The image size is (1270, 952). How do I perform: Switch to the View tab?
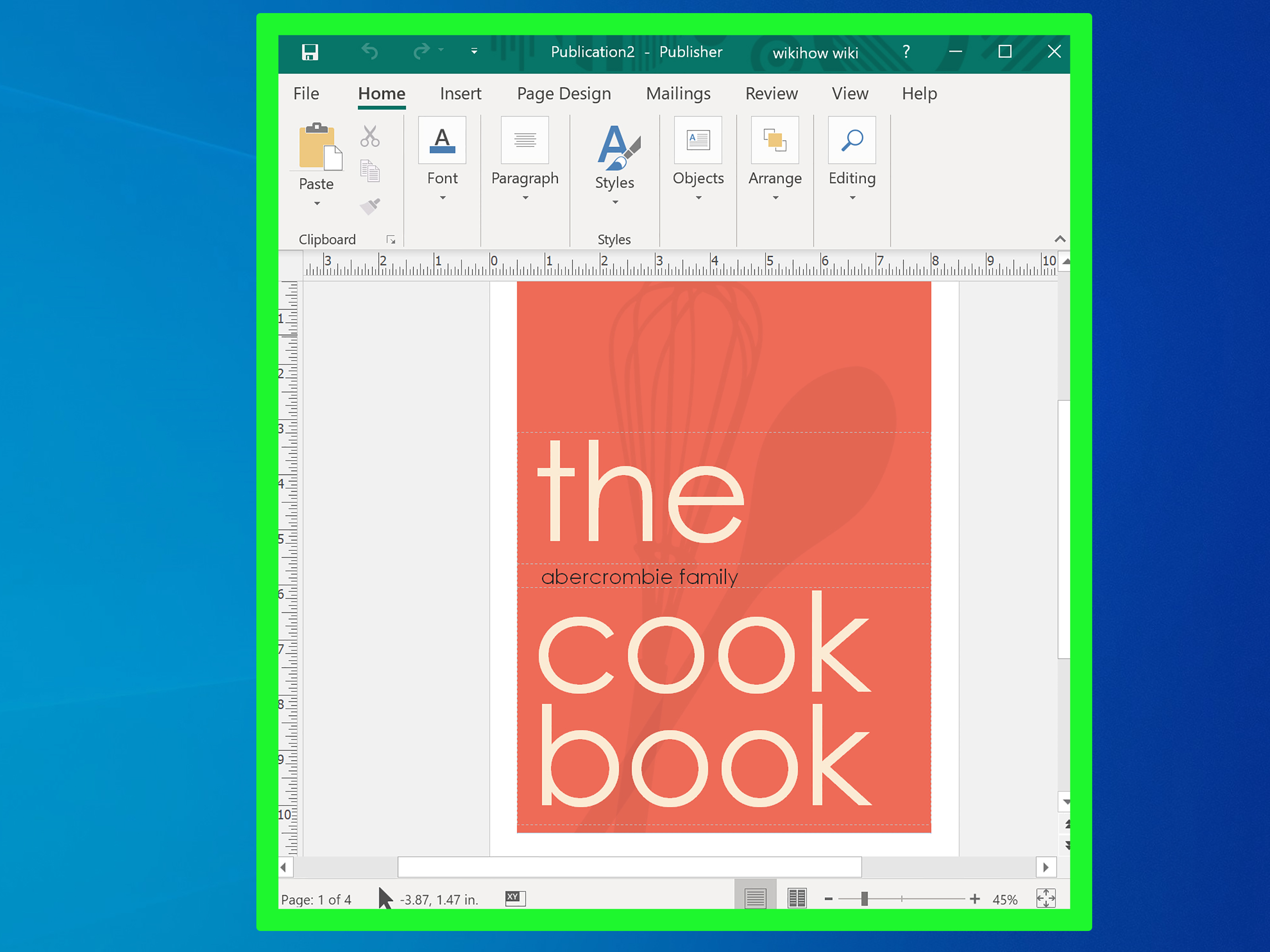850,94
